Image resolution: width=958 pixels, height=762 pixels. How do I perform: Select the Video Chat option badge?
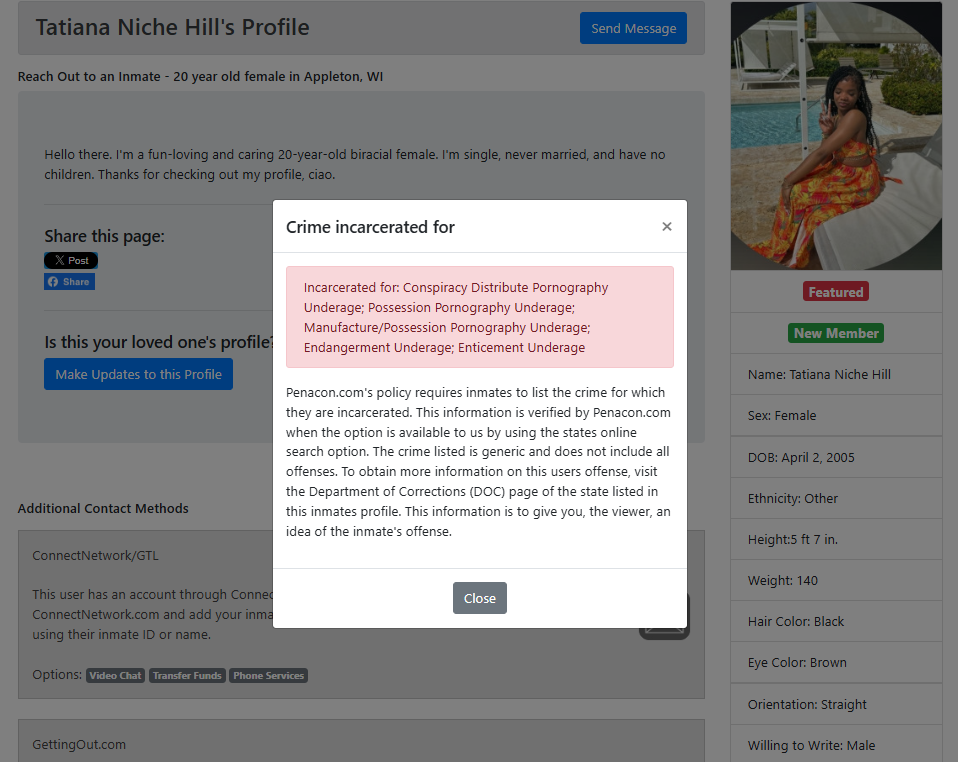115,675
